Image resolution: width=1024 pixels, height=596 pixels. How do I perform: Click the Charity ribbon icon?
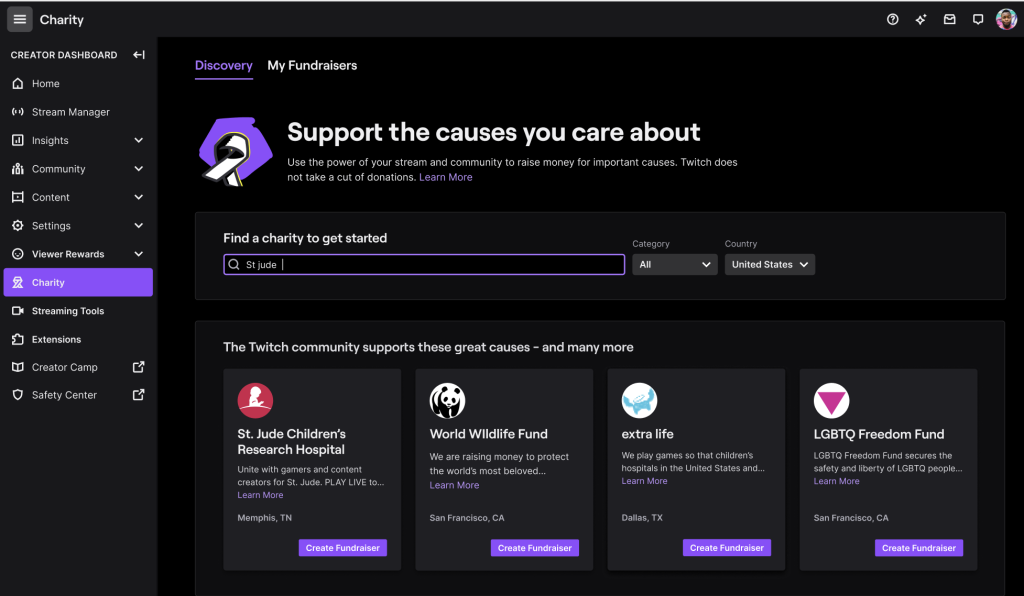[x=18, y=283]
